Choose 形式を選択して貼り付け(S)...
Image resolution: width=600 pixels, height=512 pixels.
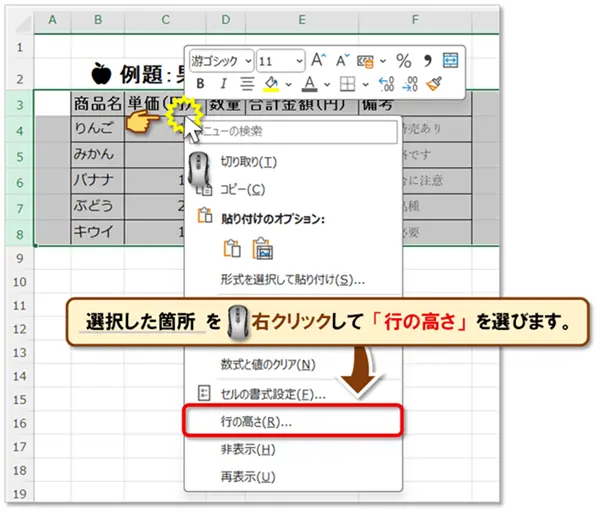pyautogui.click(x=293, y=280)
